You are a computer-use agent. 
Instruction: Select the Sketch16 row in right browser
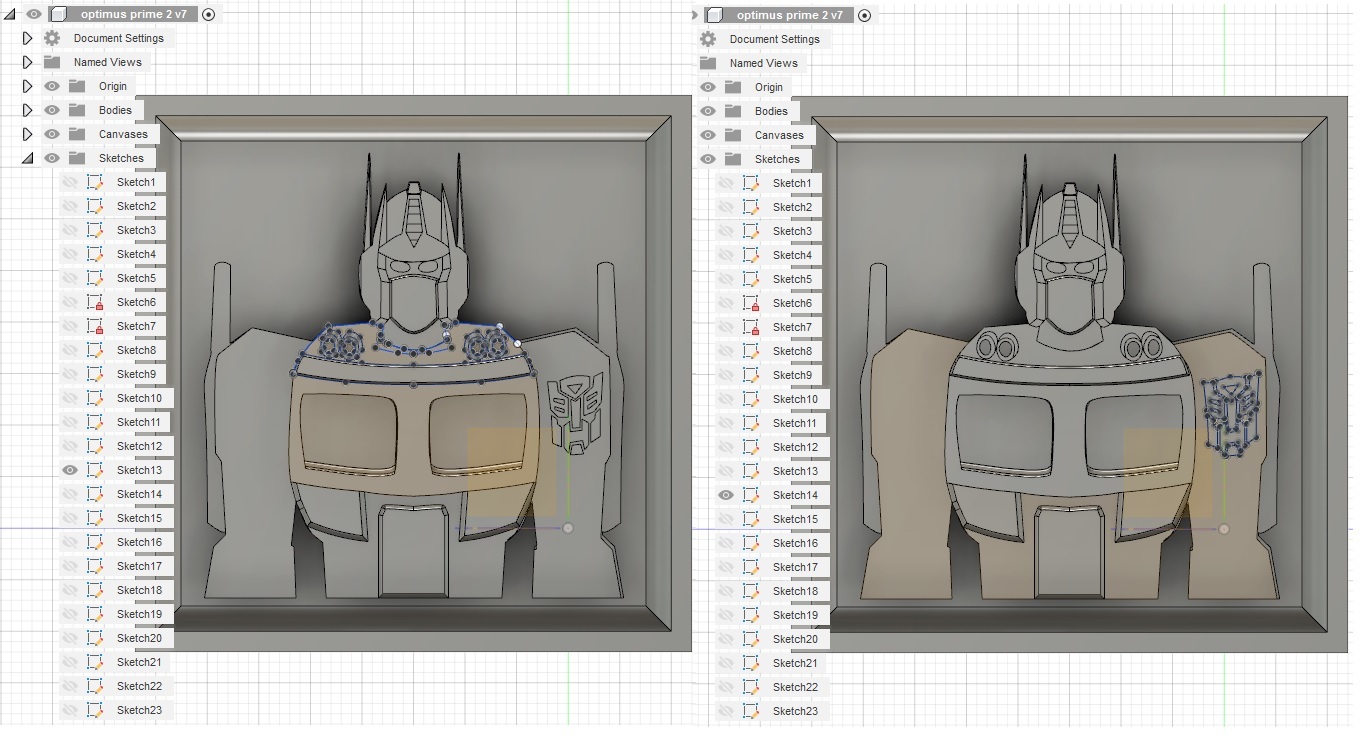click(772, 543)
